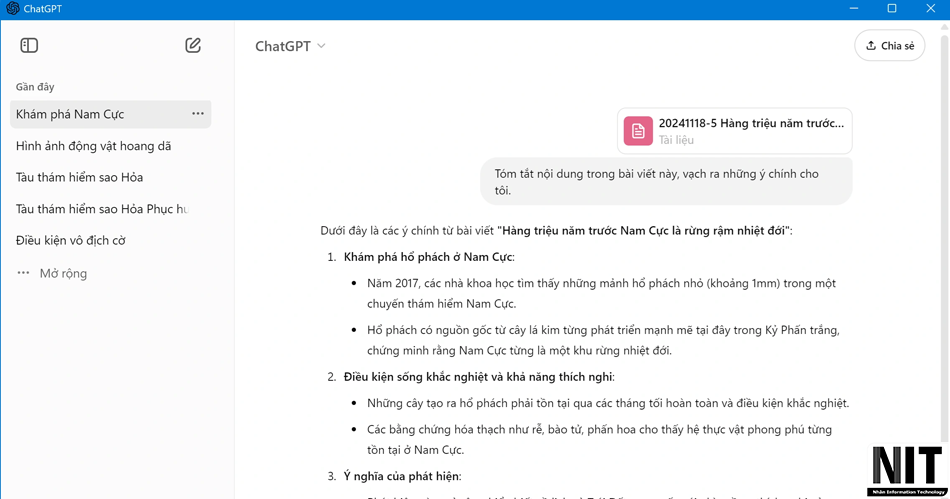Viewport: 950px width, 499px height.
Task: Click the bullet starting Năm 2017, các nhà khoa học
Action: pos(602,293)
